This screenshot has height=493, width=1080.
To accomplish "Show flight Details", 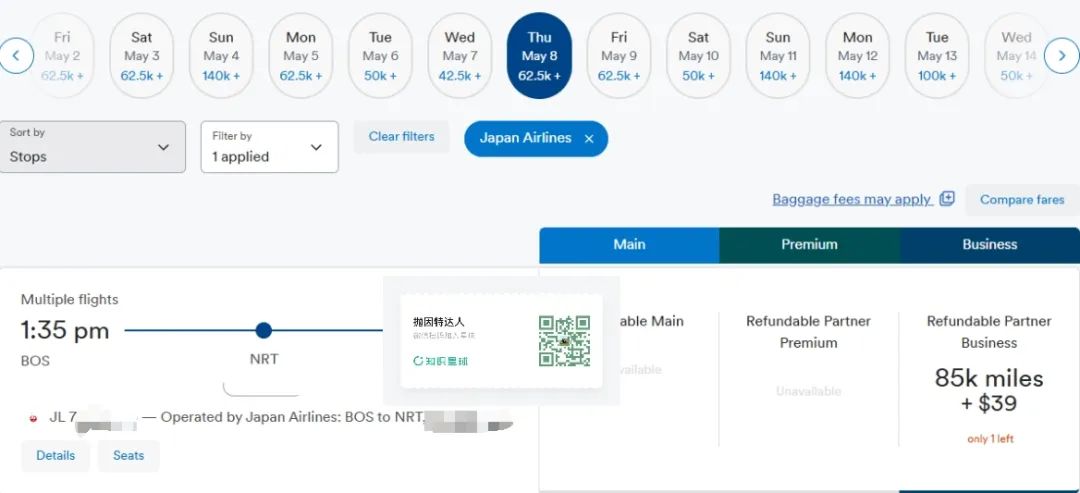I will click(56, 456).
